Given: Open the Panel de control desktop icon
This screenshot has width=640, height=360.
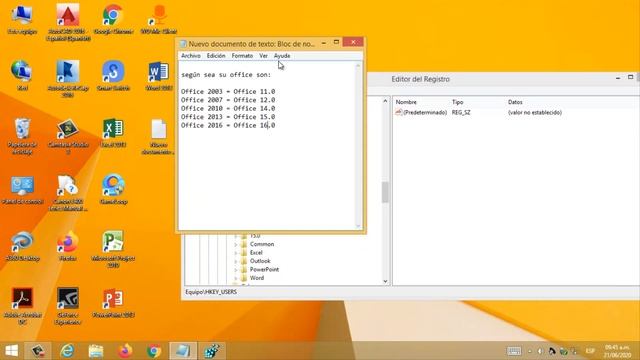Looking at the screenshot, I should pos(22,189).
